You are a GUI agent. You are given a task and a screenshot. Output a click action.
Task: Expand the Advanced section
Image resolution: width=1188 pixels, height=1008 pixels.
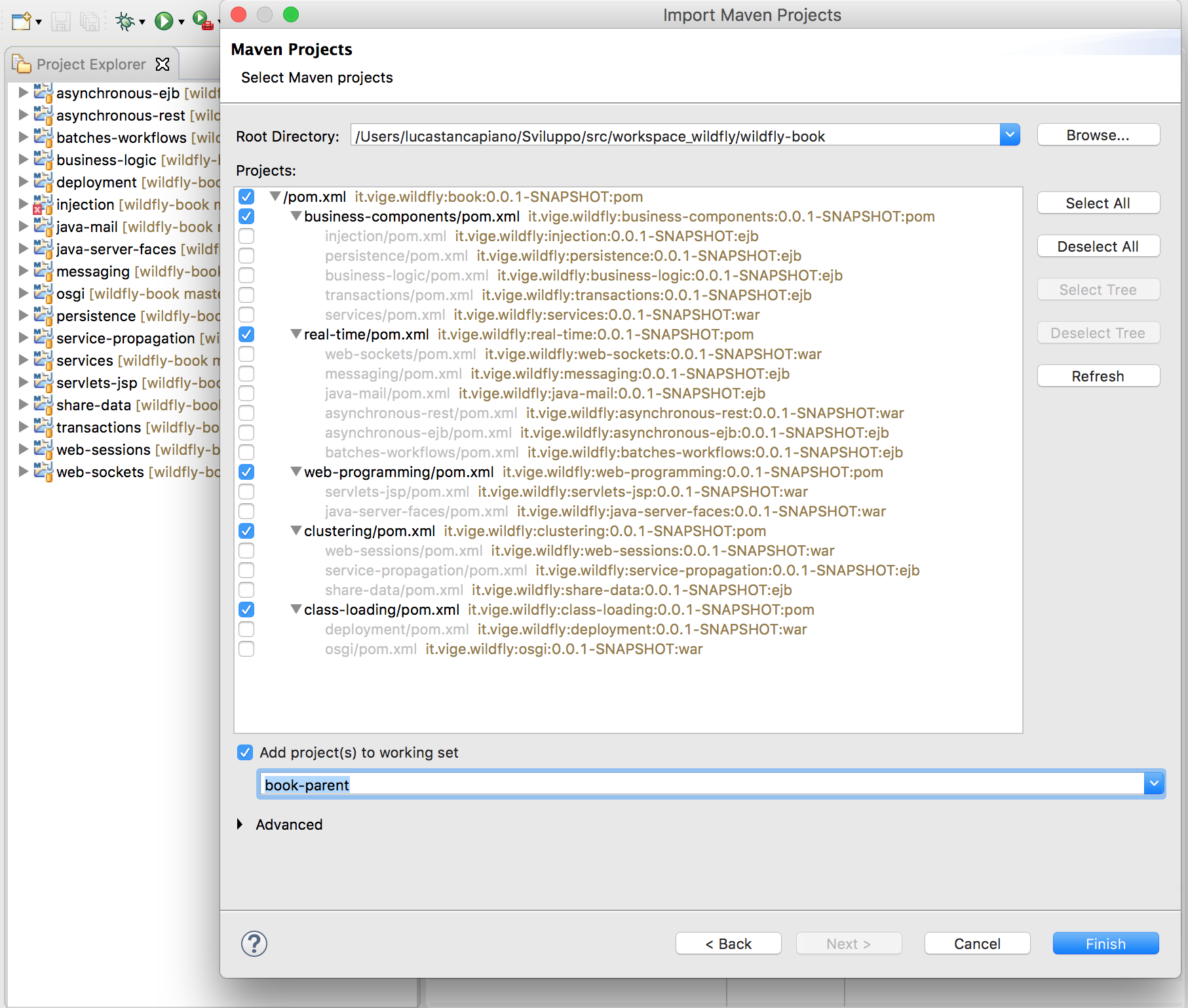pos(240,824)
